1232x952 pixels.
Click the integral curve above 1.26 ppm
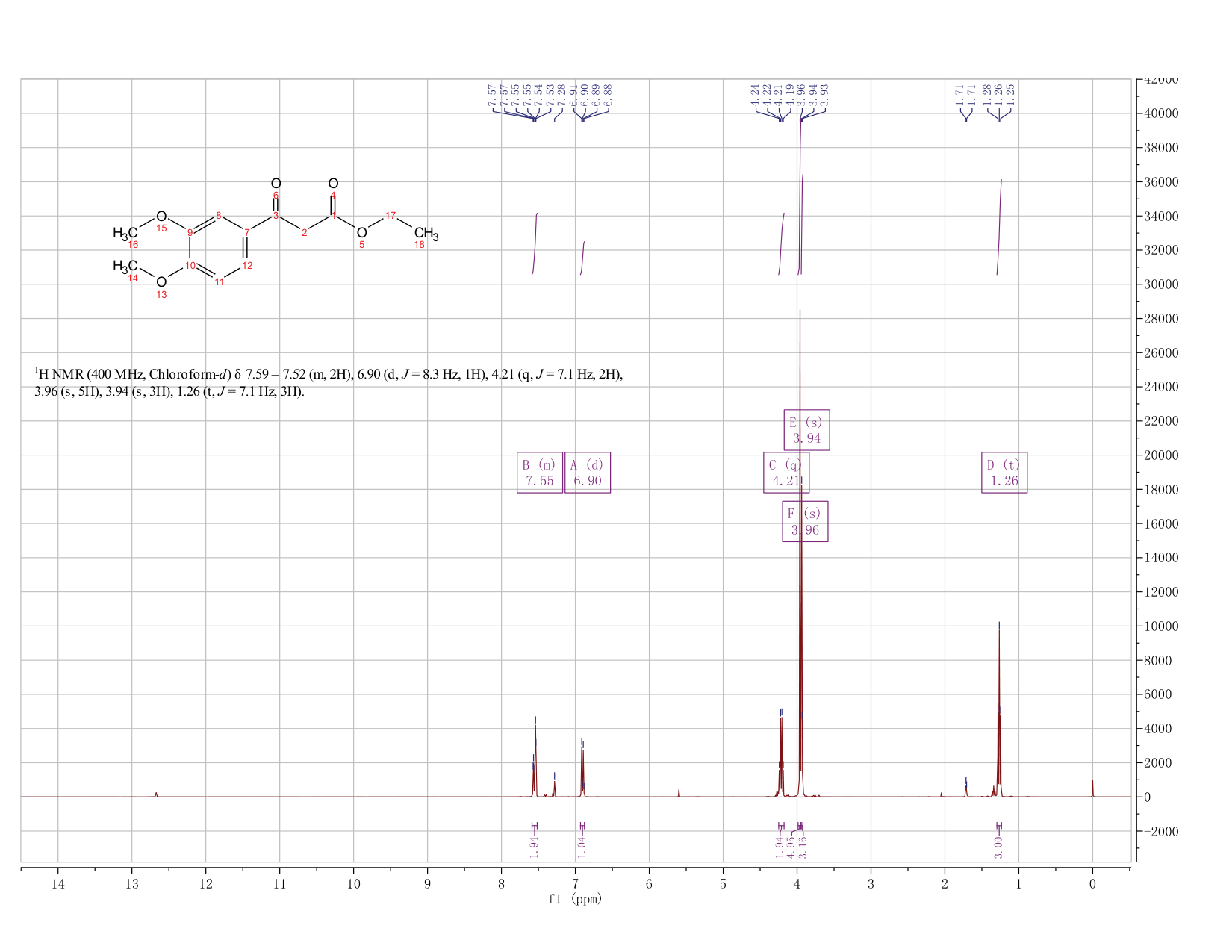[x=999, y=227]
